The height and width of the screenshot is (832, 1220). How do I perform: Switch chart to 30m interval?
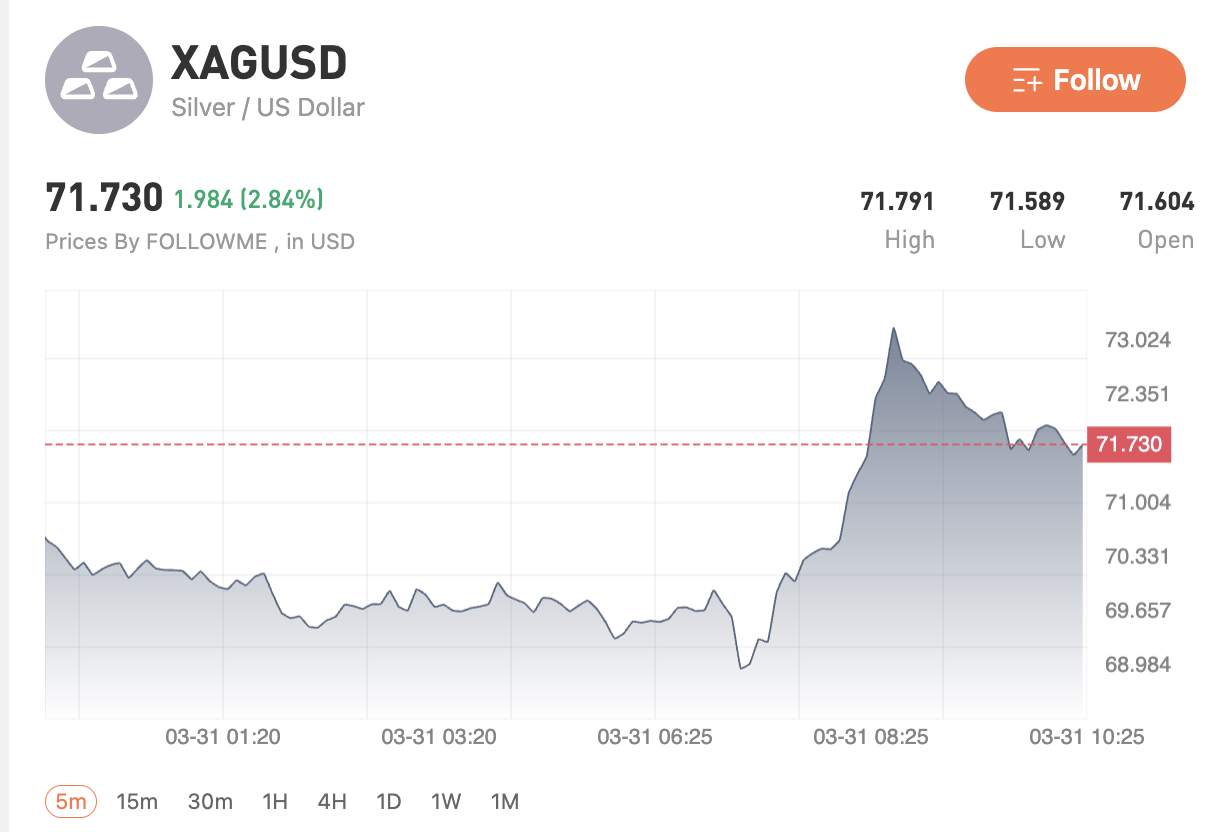(x=210, y=801)
